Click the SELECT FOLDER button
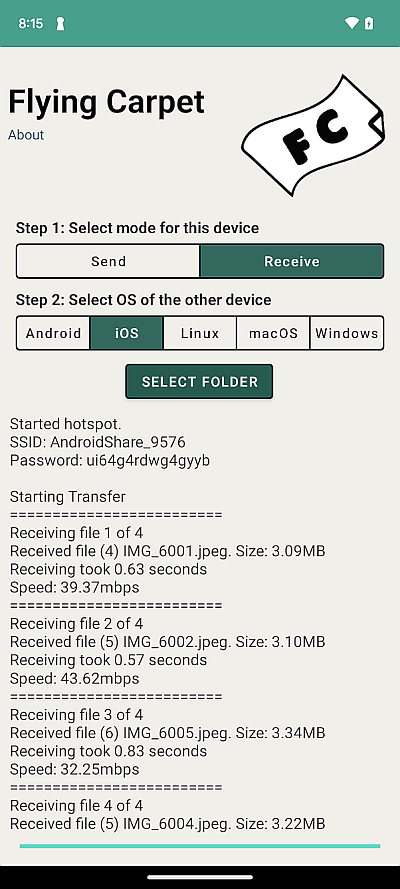This screenshot has width=400, height=889. (199, 382)
